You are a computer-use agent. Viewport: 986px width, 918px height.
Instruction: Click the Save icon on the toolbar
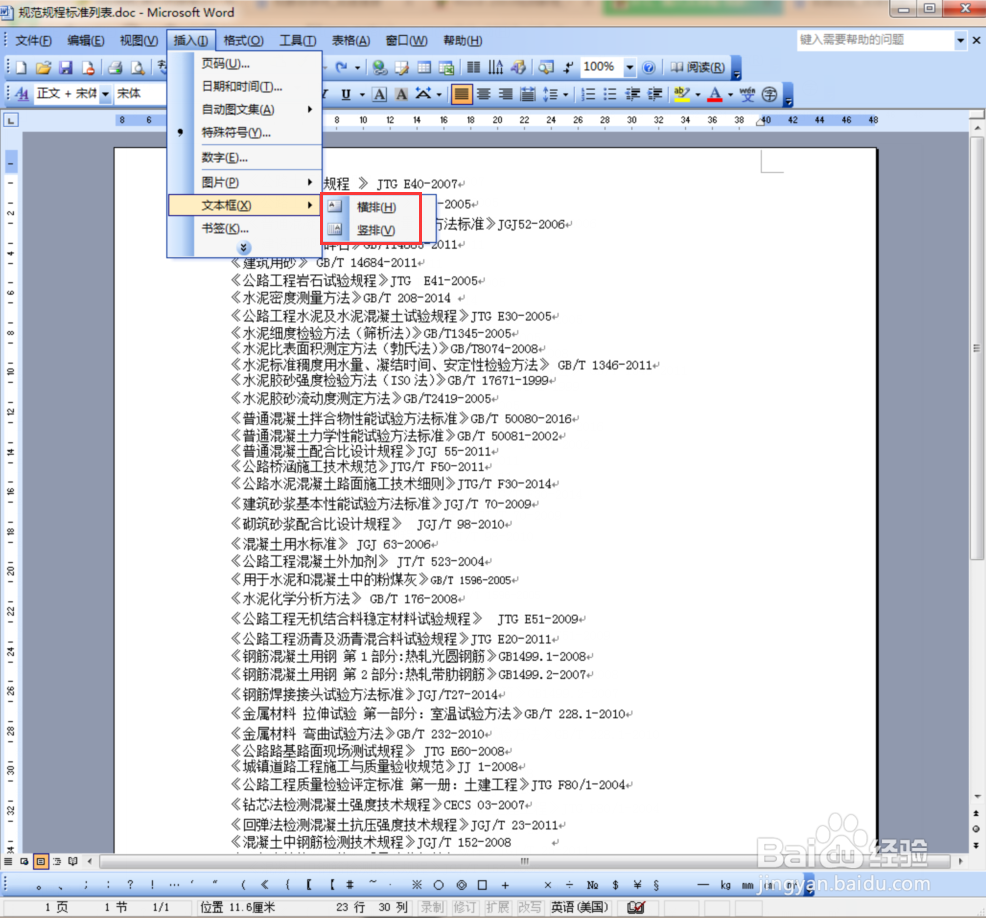pos(65,67)
